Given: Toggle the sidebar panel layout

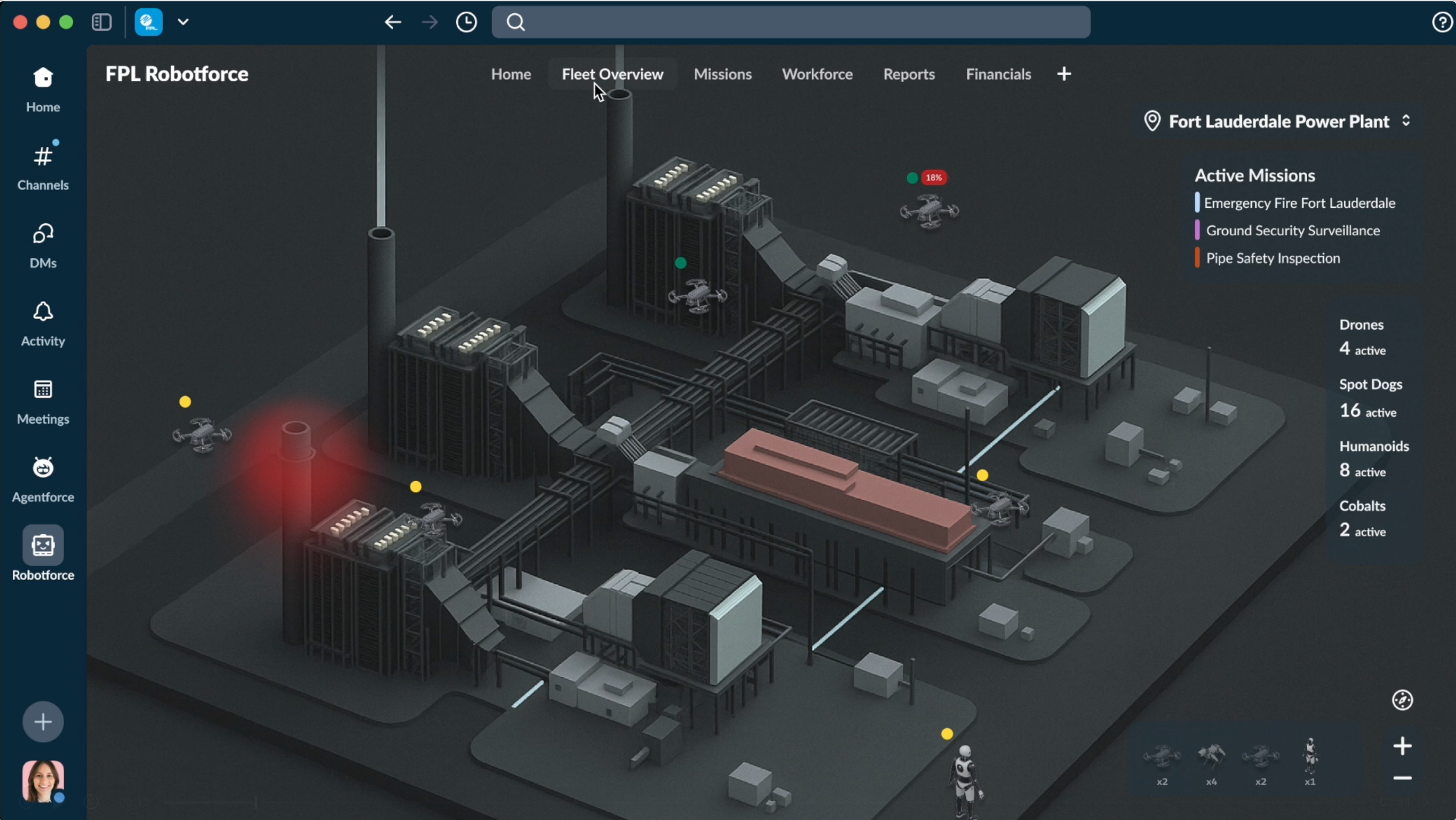Looking at the screenshot, I should (x=101, y=22).
